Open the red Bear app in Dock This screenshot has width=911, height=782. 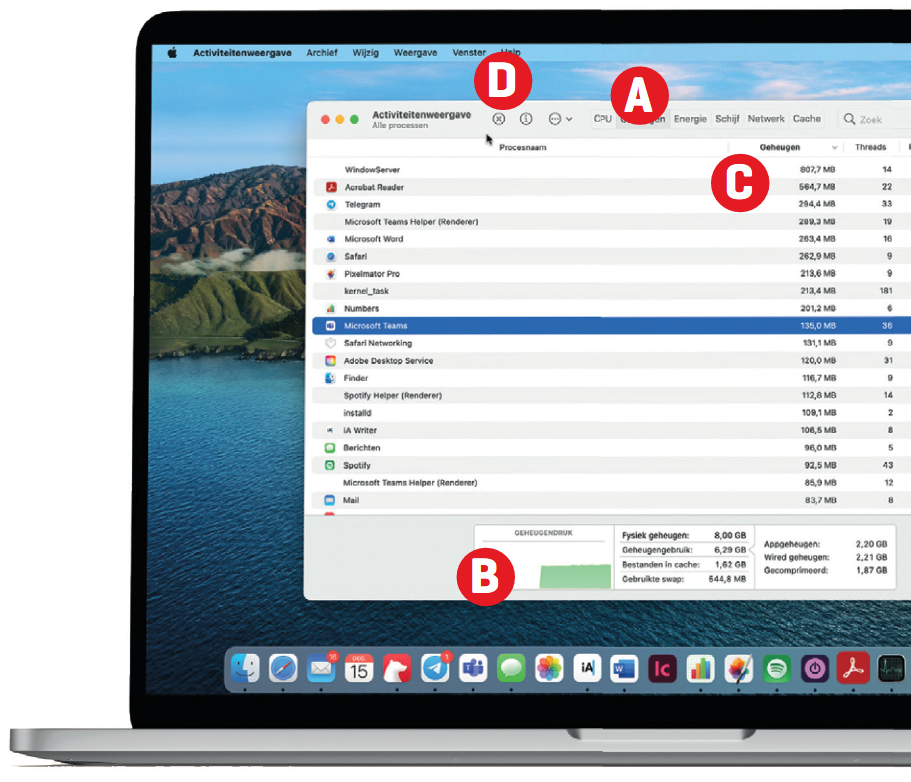click(x=397, y=668)
